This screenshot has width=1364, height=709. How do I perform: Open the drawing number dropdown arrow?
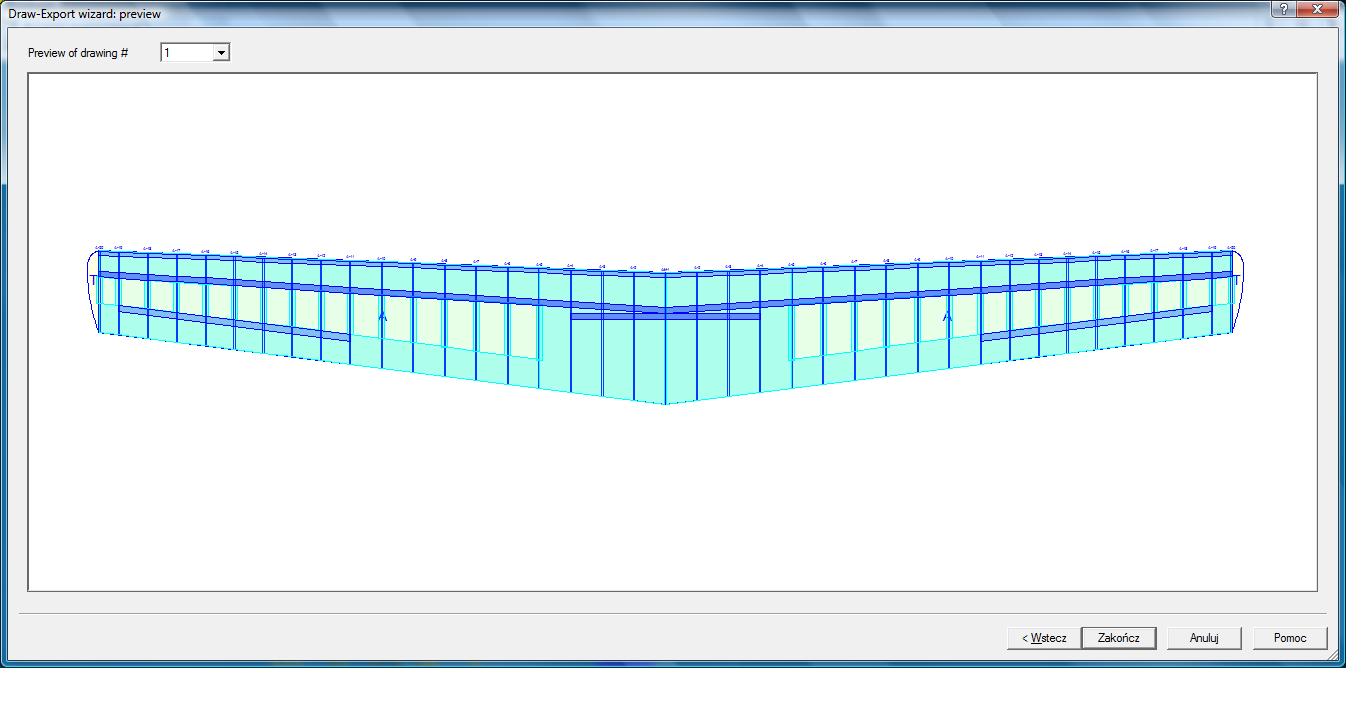point(221,53)
